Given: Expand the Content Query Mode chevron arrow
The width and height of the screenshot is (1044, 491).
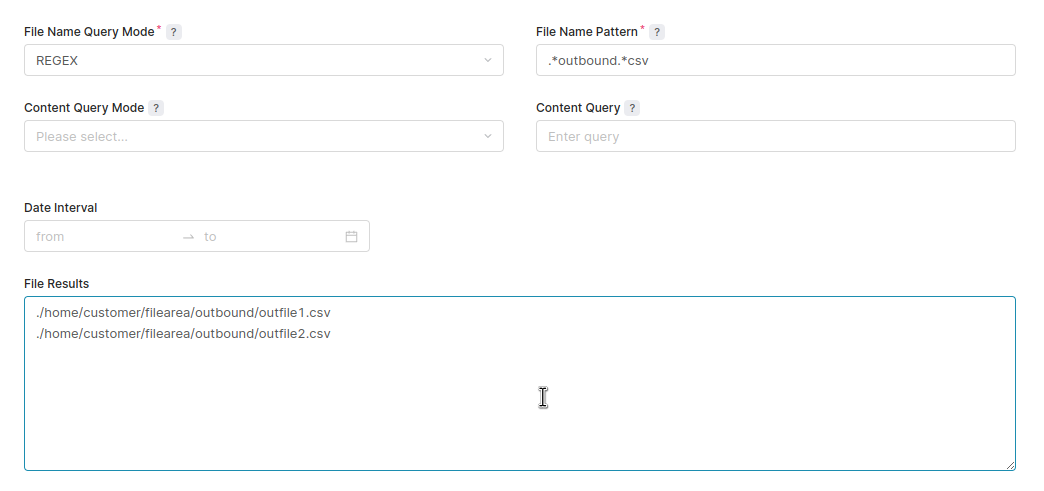Looking at the screenshot, I should 488,136.
